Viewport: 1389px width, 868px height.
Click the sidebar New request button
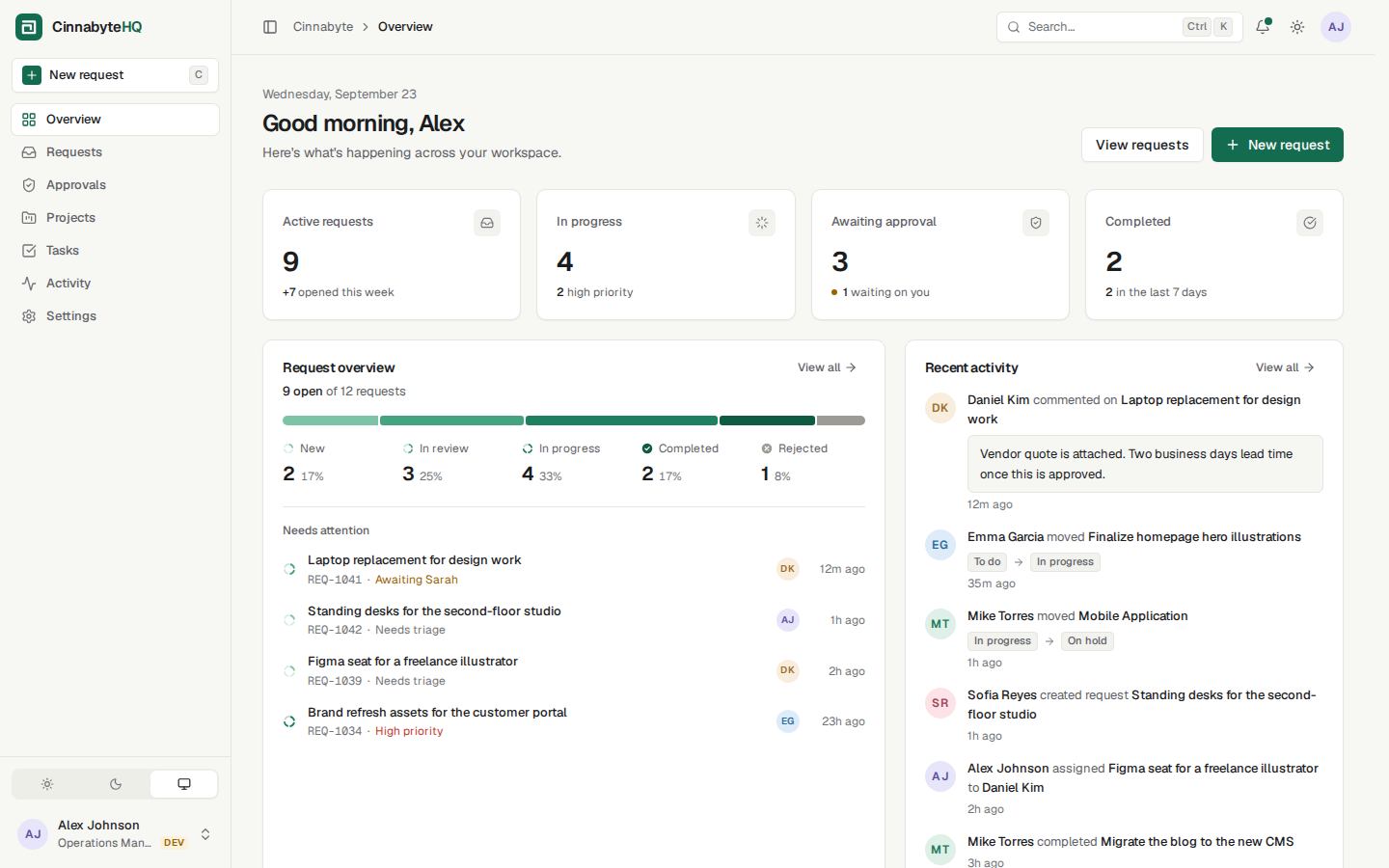[116, 75]
